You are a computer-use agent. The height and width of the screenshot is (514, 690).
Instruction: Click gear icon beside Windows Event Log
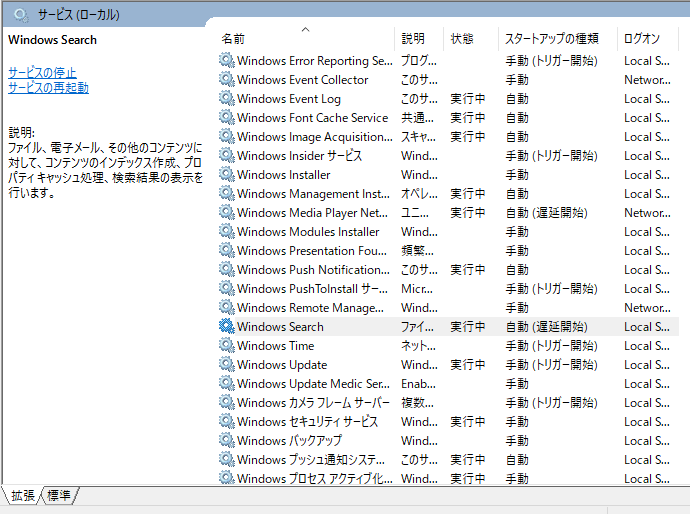[227, 98]
